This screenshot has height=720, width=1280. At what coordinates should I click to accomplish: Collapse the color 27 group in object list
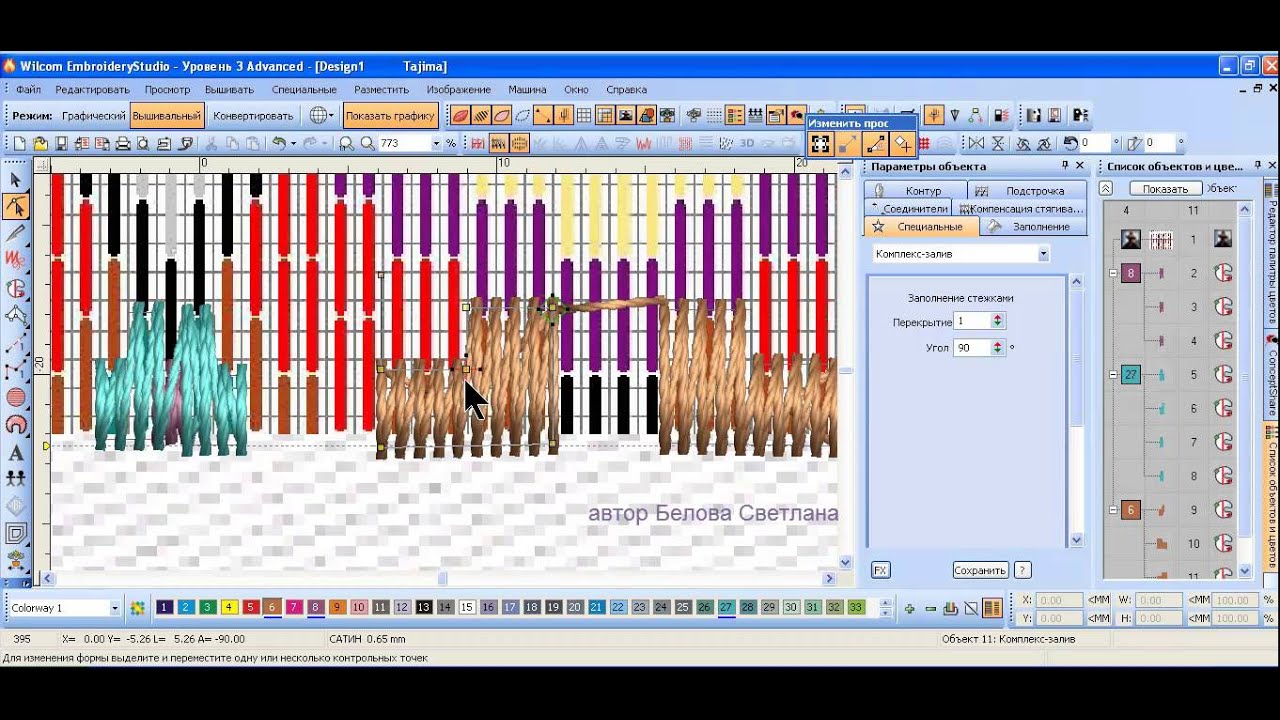1114,375
